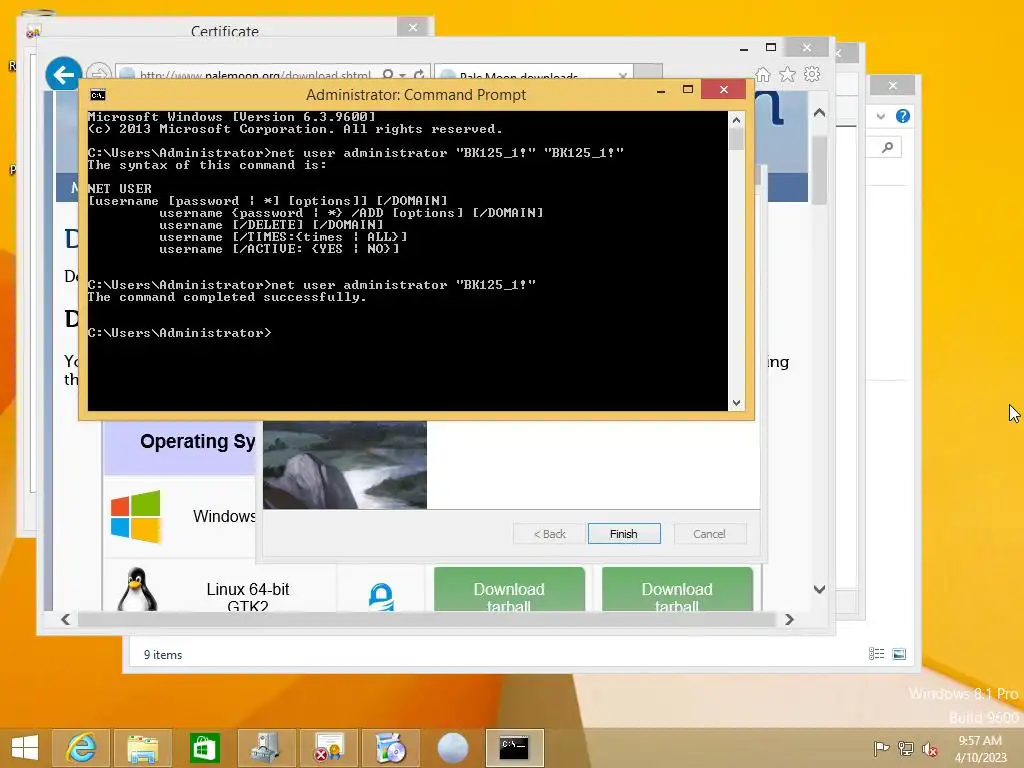Screen dimensions: 1024x768
Task: Minimize the Command Prompt window
Action: (661, 90)
